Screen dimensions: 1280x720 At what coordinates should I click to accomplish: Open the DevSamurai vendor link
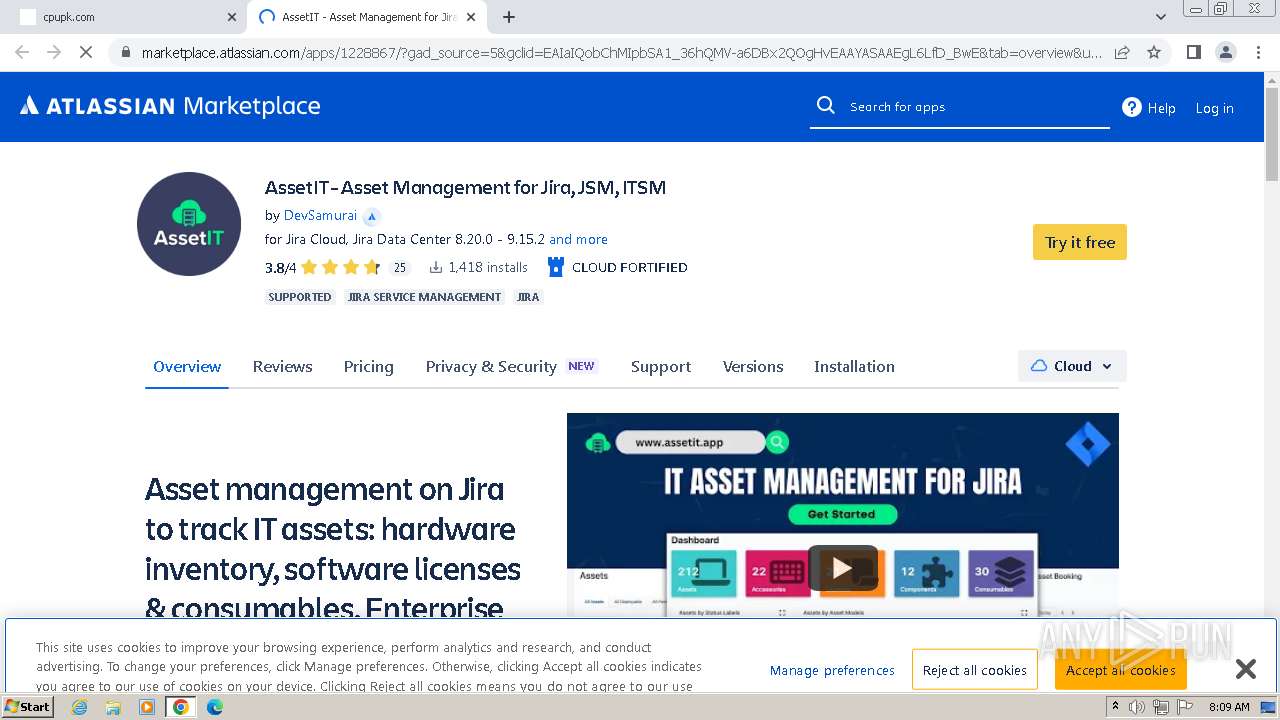[320, 215]
